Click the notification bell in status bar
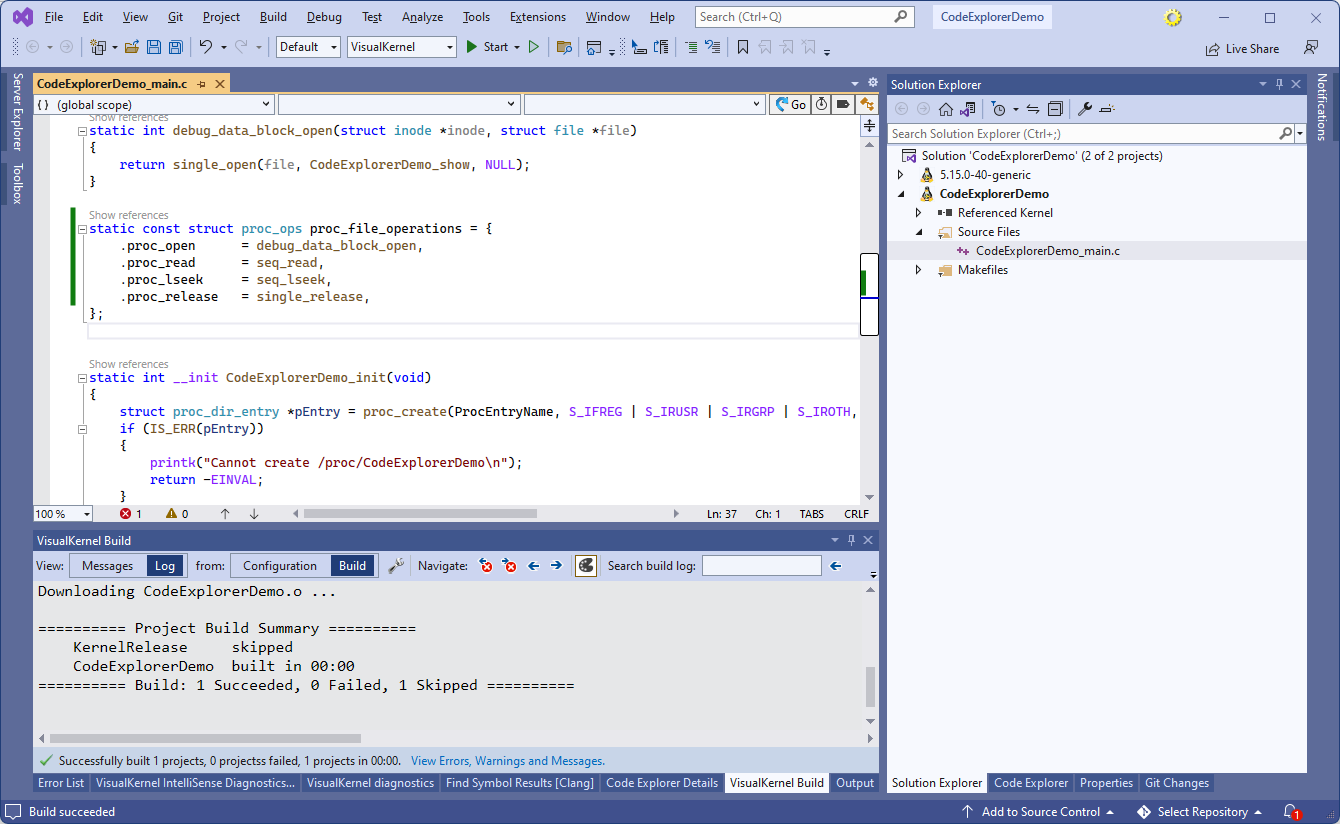The image size is (1340, 824). [1291, 812]
